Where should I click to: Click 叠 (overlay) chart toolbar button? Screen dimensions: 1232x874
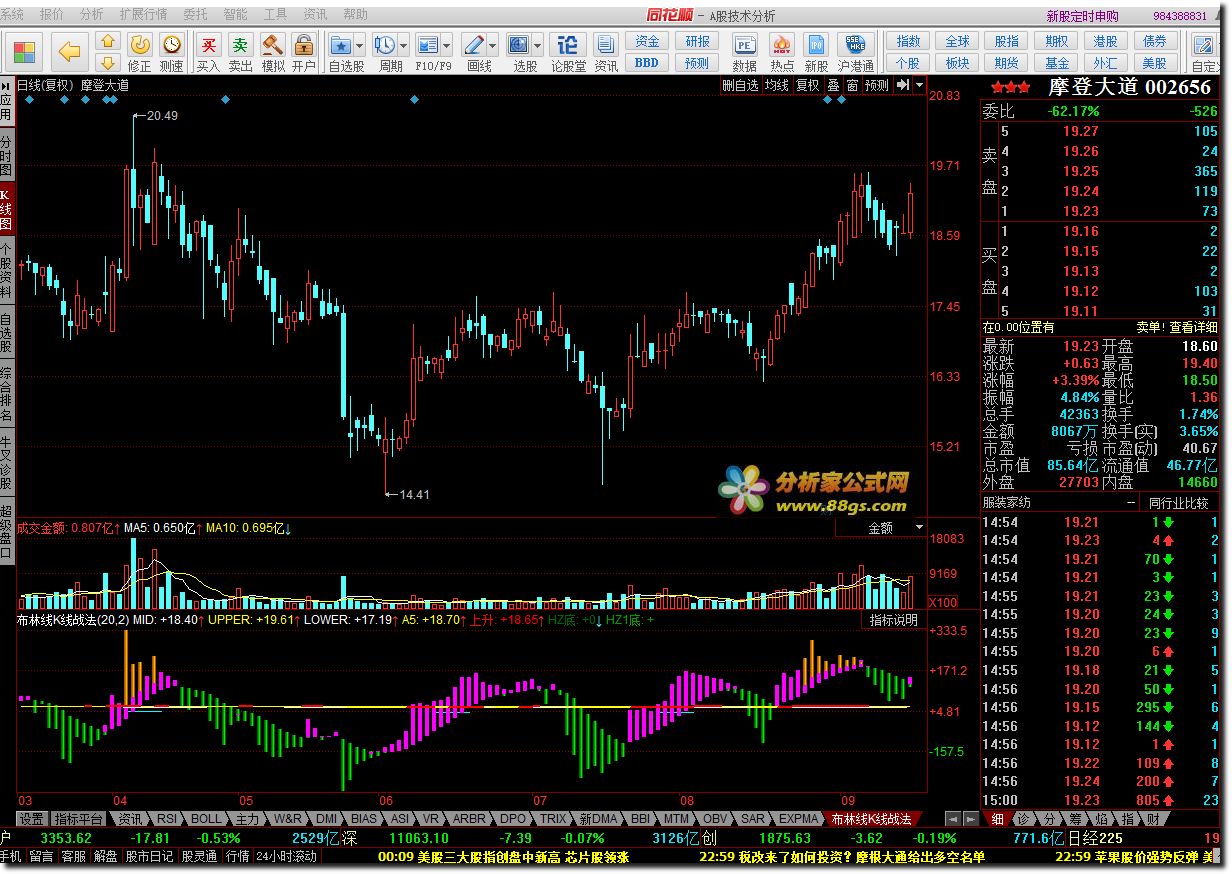833,85
